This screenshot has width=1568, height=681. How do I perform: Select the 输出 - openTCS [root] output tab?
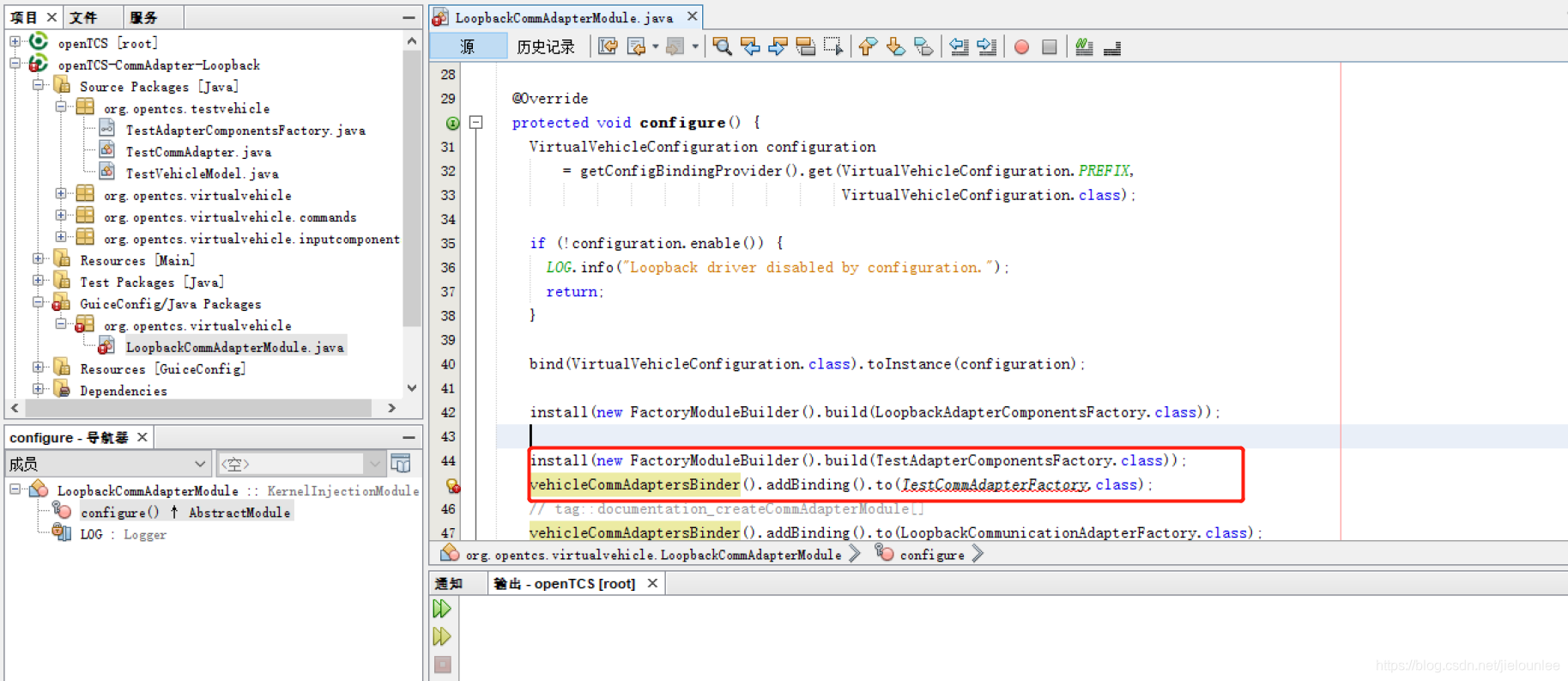[565, 584]
